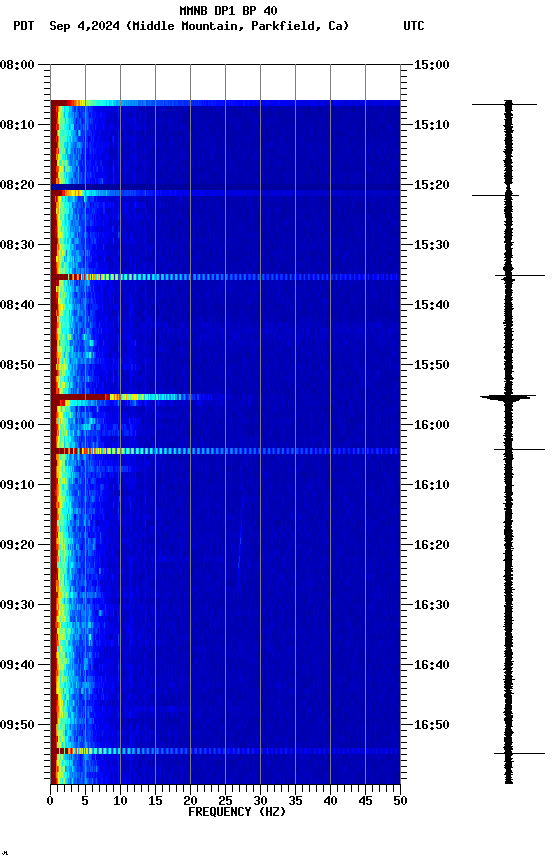The height and width of the screenshot is (864, 552).
Task: Click the spectrogram event band near 08:35
Action: pos(225,277)
